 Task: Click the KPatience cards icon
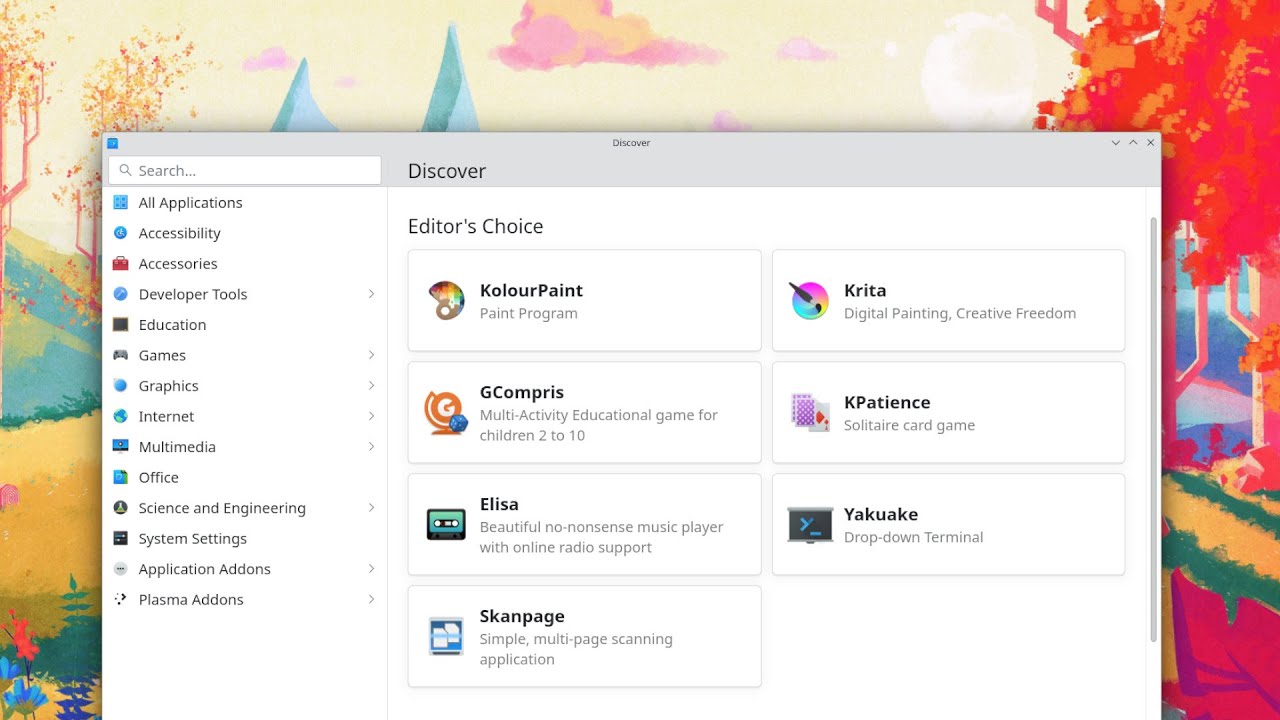[x=810, y=413]
